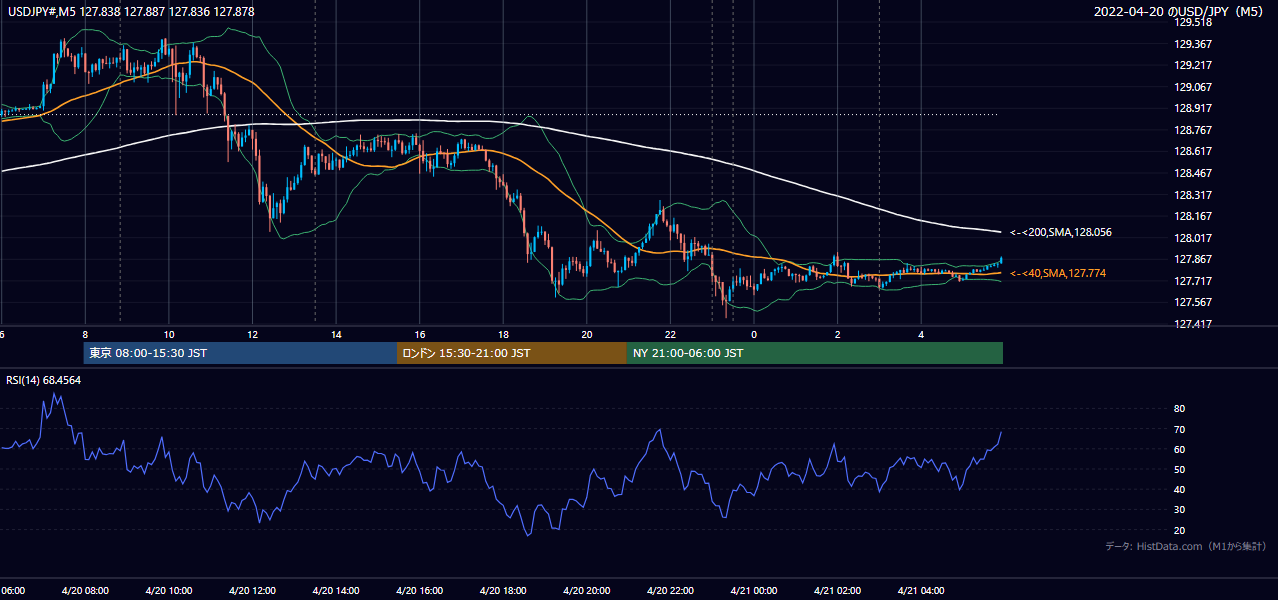Screen dimensions: 1278x600
Task: Click hour label 18 under price chart
Action: (504, 334)
